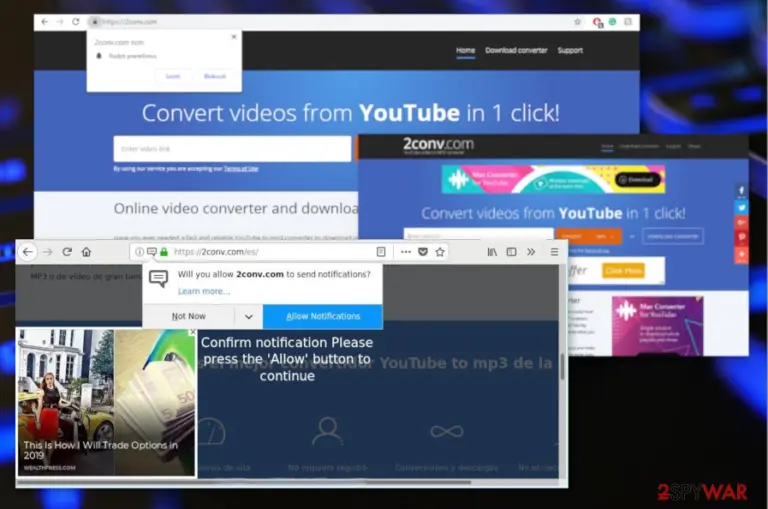The width and height of the screenshot is (768, 509).
Task: Expand the Not Now dropdown arrow
Action: [x=249, y=316]
